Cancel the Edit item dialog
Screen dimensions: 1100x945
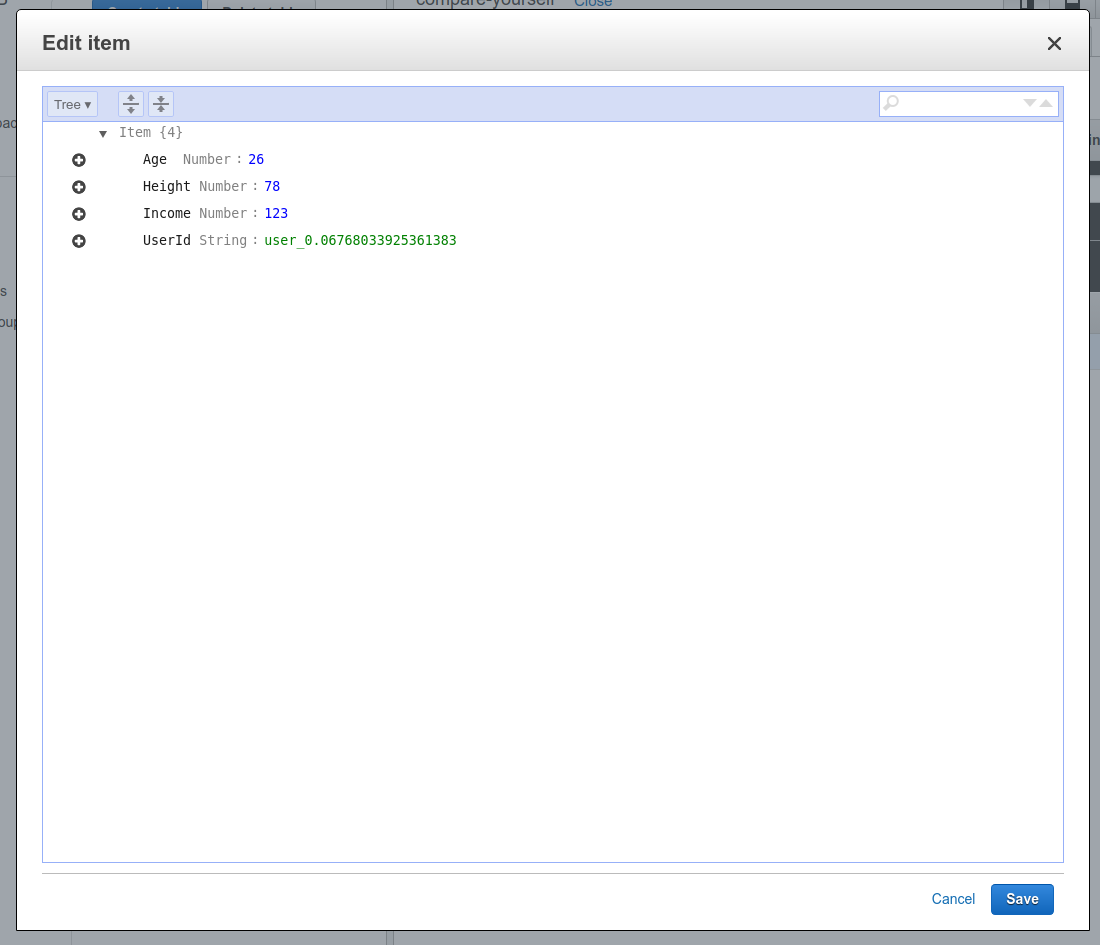point(953,899)
